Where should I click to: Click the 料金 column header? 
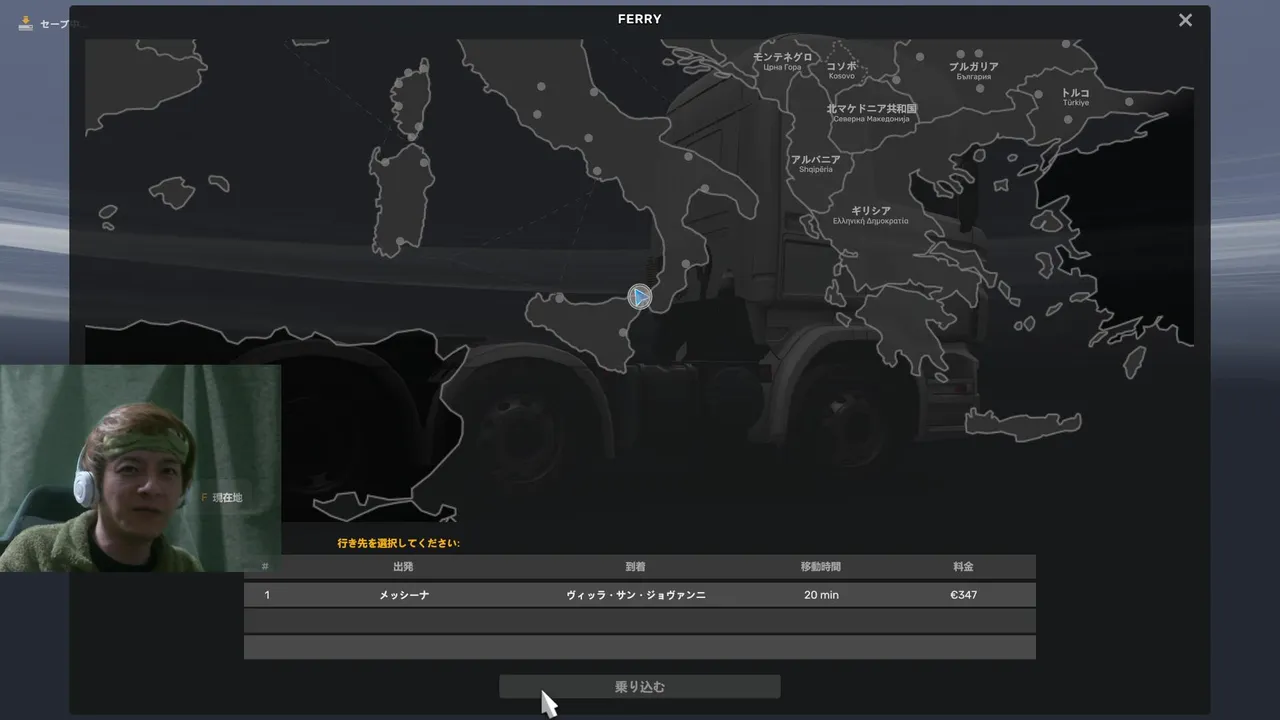tap(964, 567)
